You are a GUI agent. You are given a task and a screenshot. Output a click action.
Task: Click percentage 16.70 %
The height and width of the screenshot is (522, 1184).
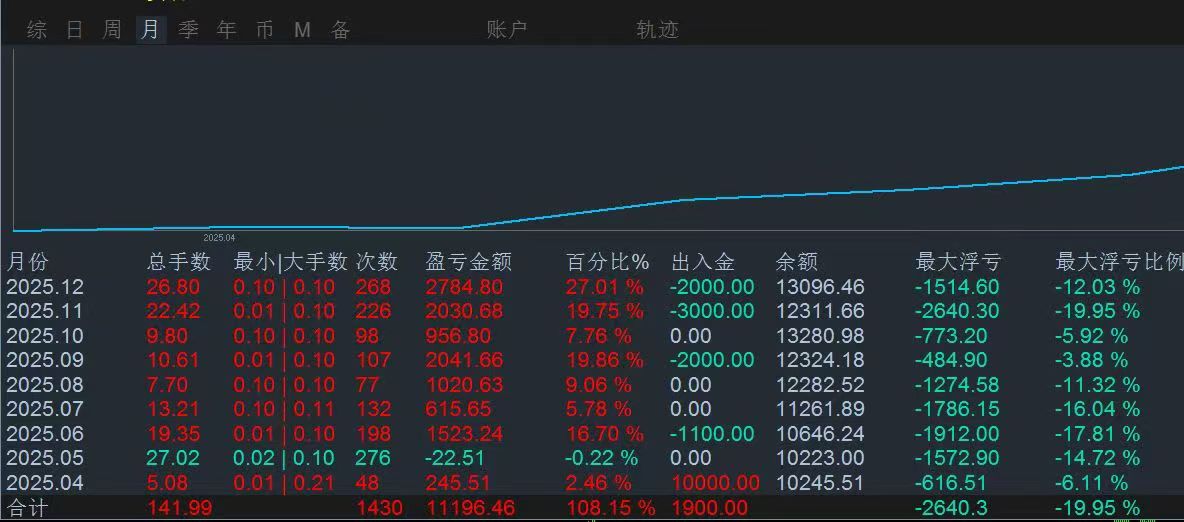(605, 434)
